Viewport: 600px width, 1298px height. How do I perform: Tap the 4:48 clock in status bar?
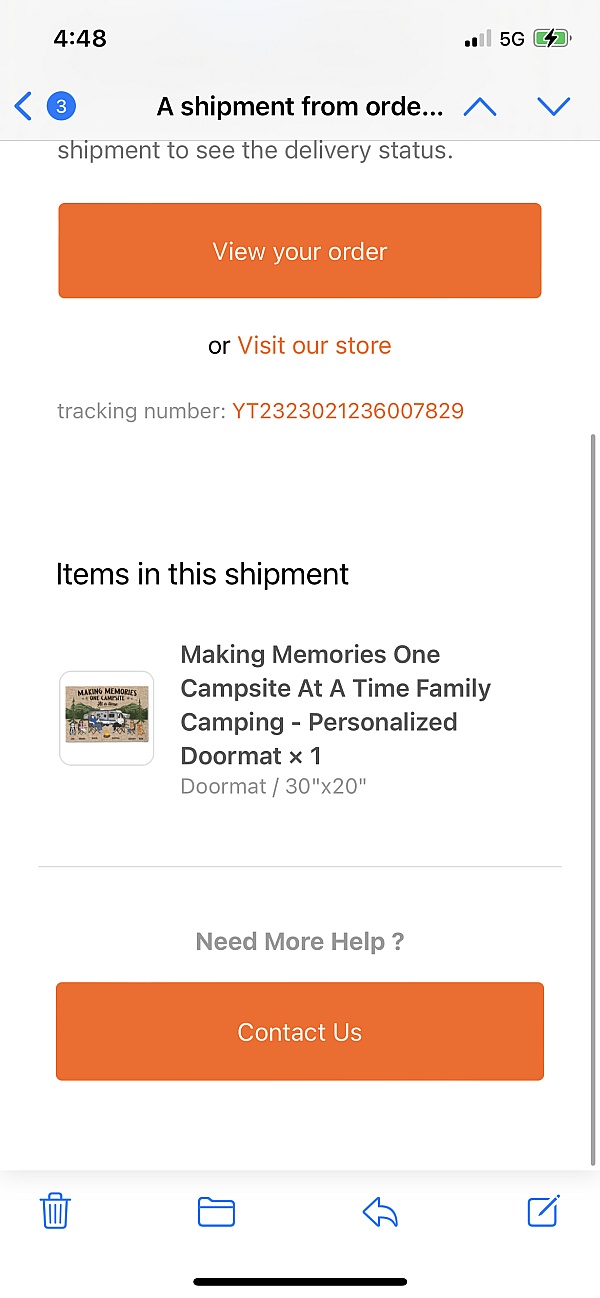(80, 39)
